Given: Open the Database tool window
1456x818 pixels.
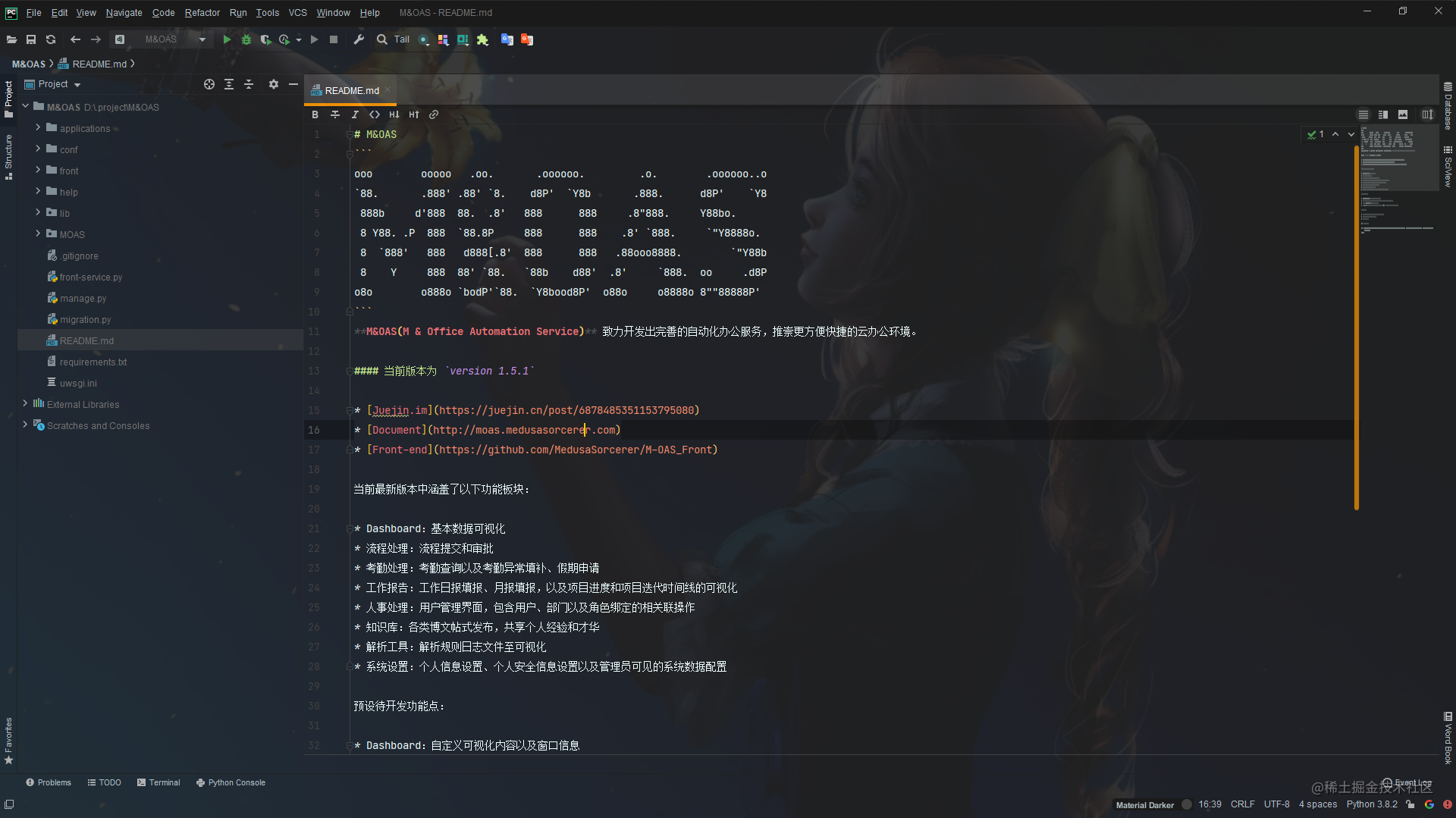Looking at the screenshot, I should coord(1448,106).
